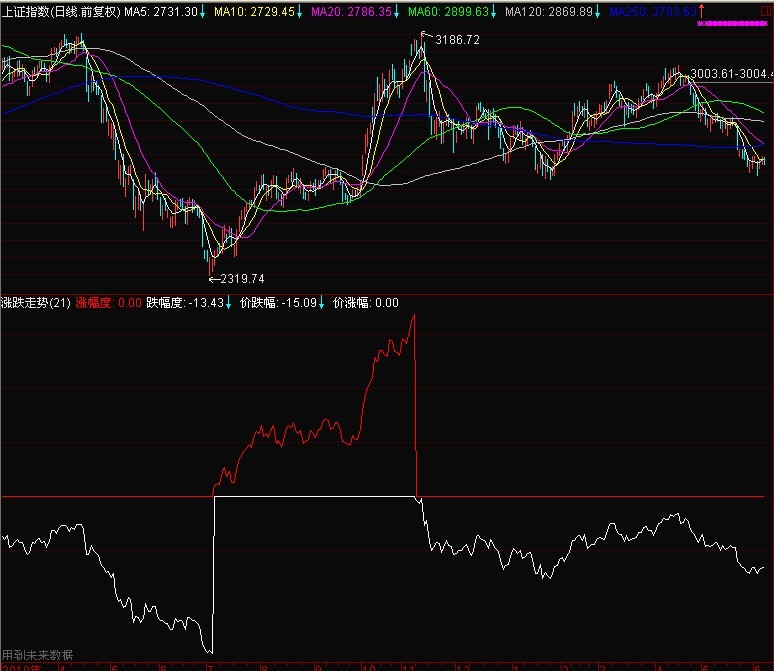Click the red 涨幅度: 0.00 label
Viewport: 774px width, 671px height.
109,303
